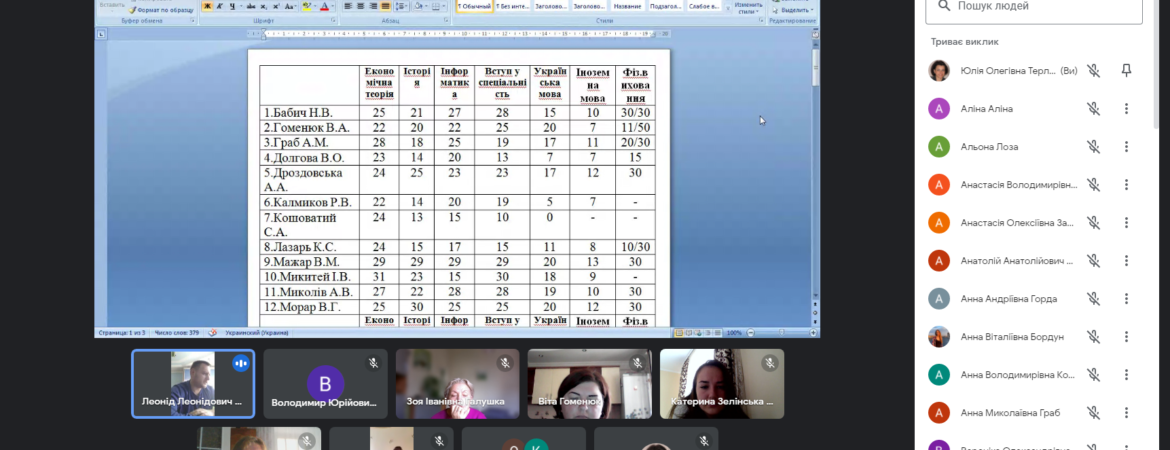Mute participant Аліна Аліна
Viewport: 1170px width, 450px height.
pyautogui.click(x=1093, y=109)
